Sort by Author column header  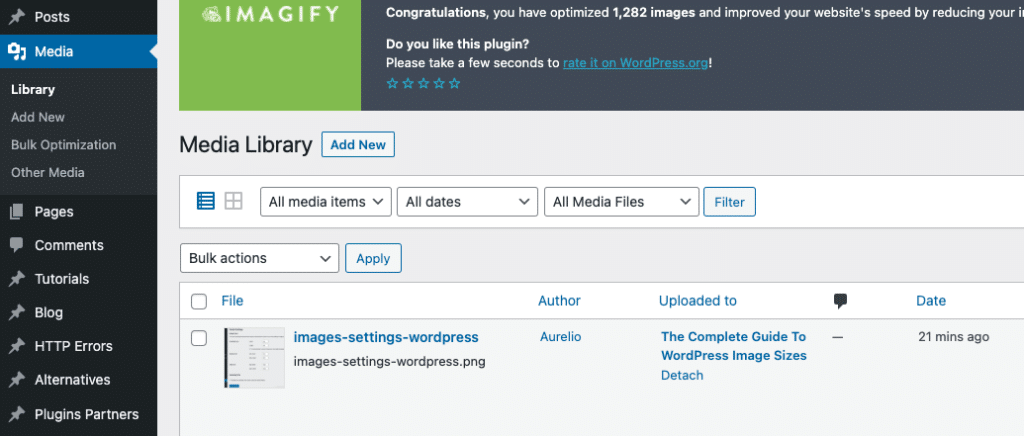[559, 301]
